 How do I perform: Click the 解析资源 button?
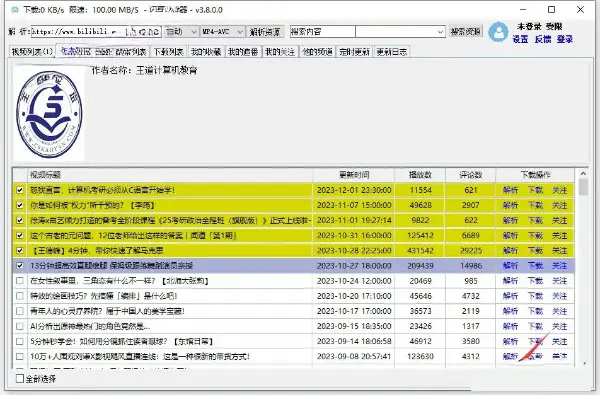(265, 32)
